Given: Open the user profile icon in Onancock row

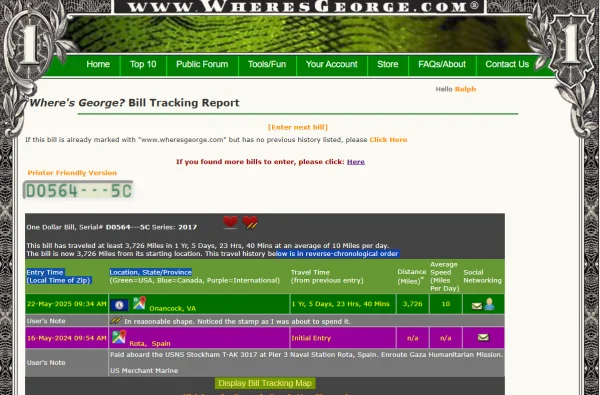Looking at the screenshot, I should [489, 304].
